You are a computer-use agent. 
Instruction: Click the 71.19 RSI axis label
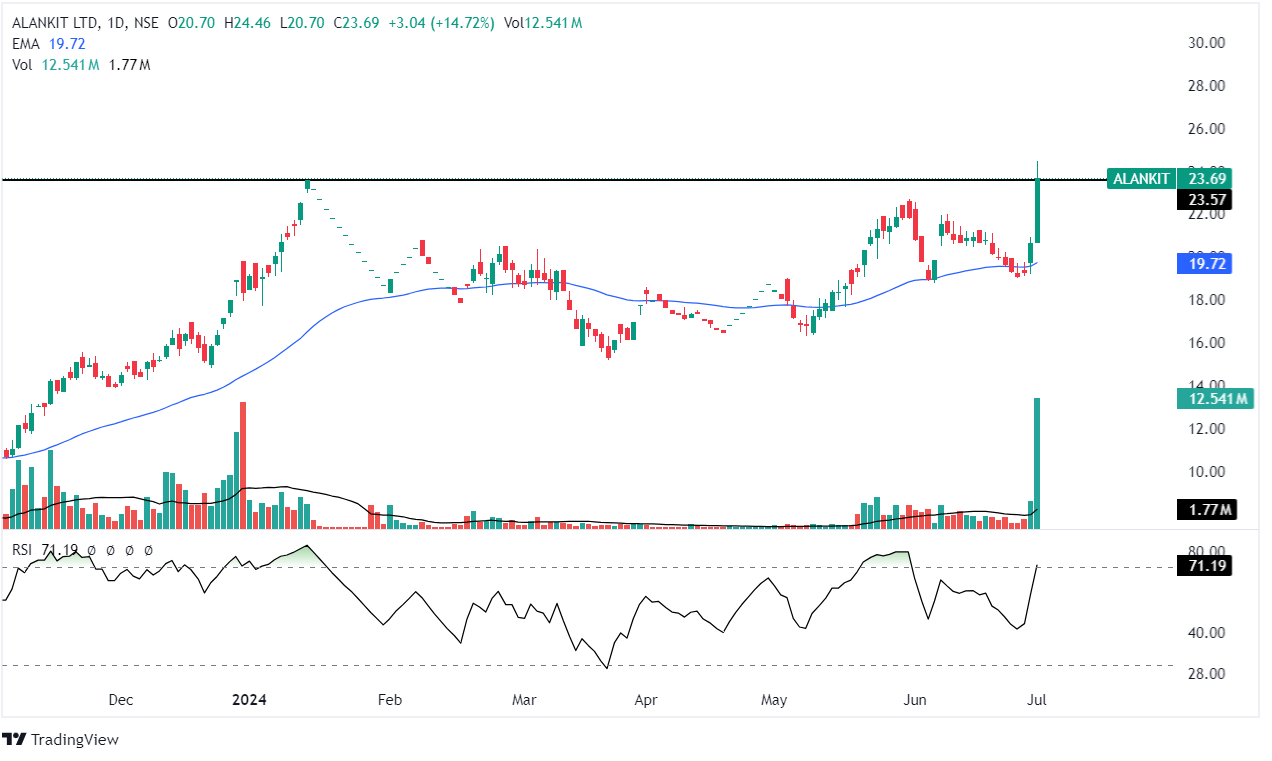[1204, 566]
